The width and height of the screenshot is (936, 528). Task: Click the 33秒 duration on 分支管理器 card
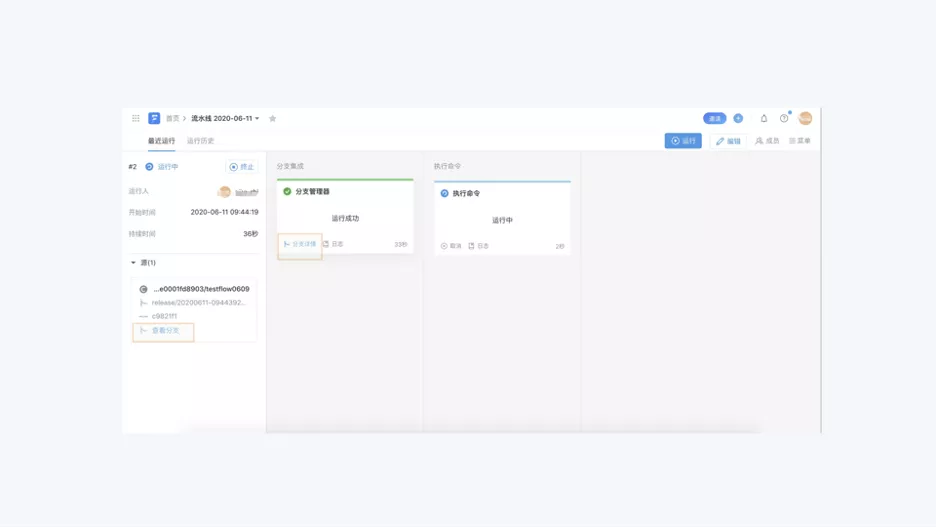click(401, 245)
